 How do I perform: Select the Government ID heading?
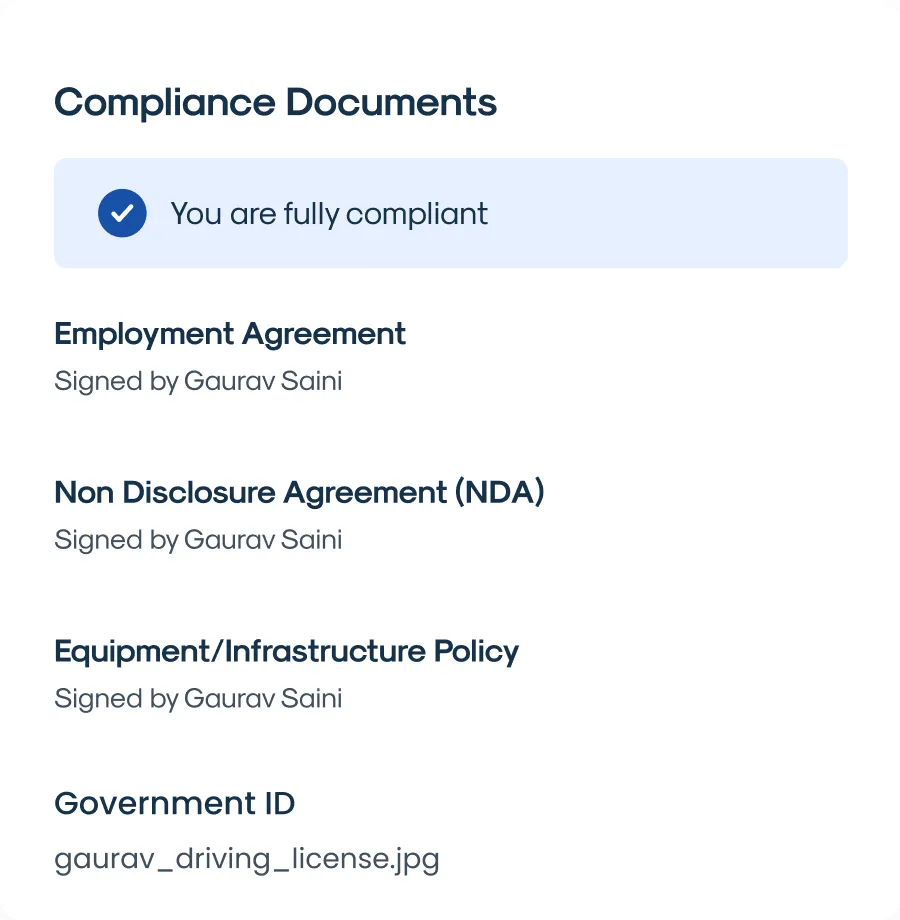click(x=174, y=804)
